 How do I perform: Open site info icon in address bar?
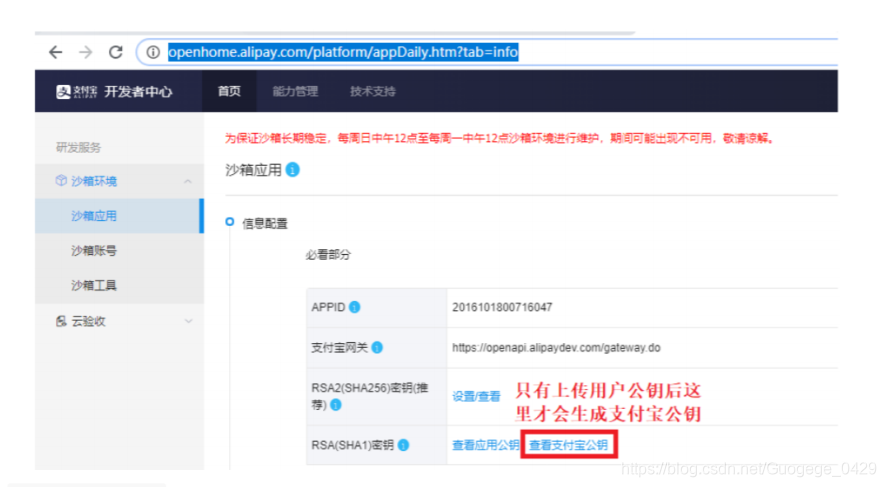click(x=153, y=52)
